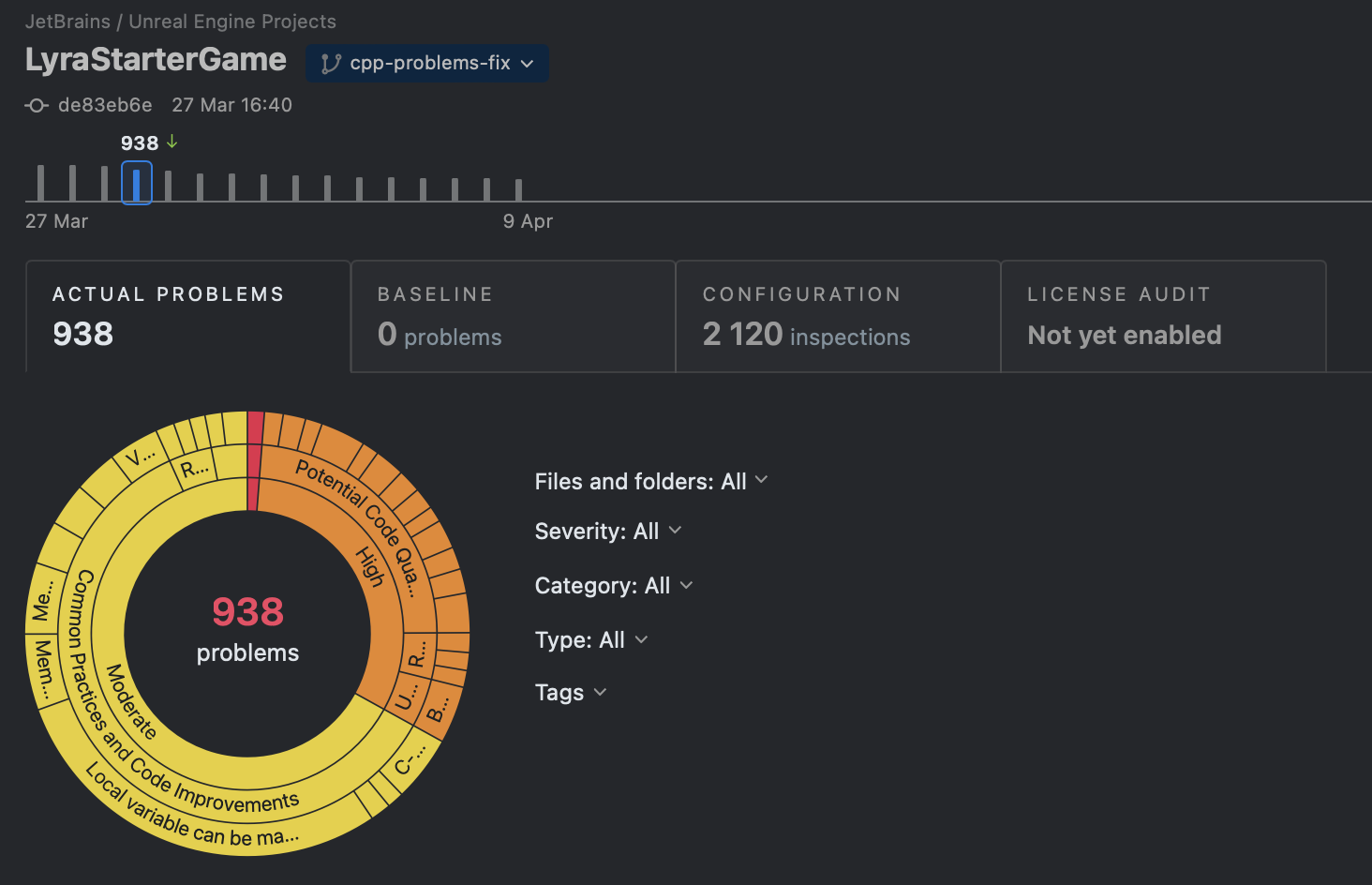Click the 938 problems chart center
The image size is (1372, 885).
247,630
